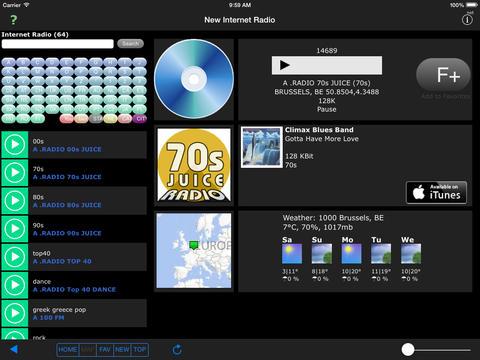This screenshot has height=360, width=480.
Task: Select the Mo weather forecast icon
Action: pyautogui.click(x=351, y=254)
